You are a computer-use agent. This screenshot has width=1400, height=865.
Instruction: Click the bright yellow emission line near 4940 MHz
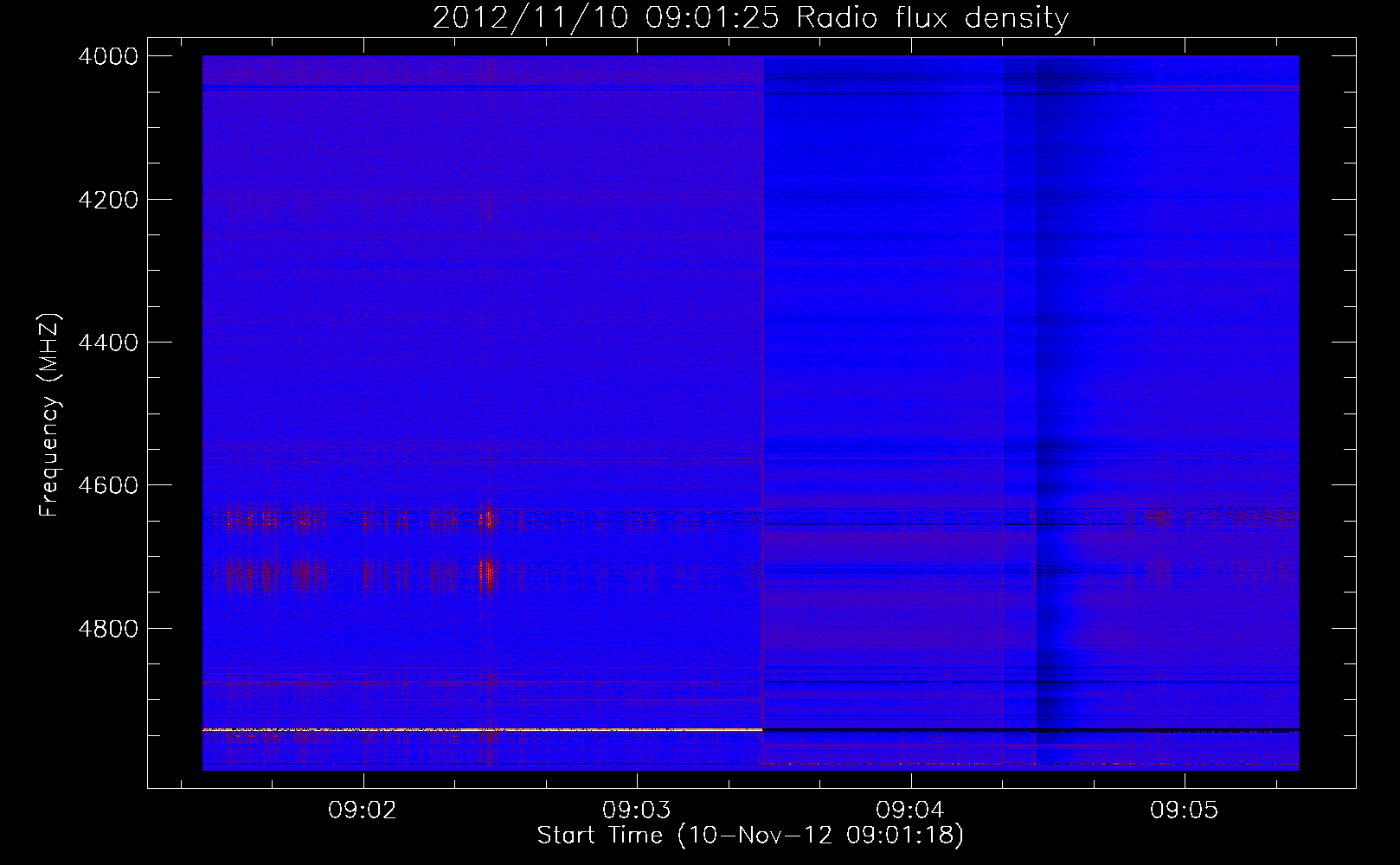pos(482,730)
